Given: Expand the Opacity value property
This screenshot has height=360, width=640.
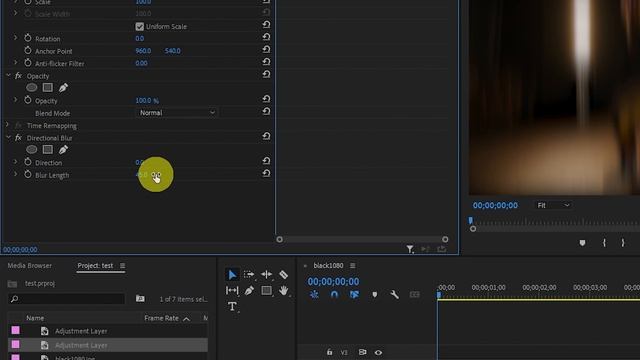Looking at the screenshot, I should pos(16,100).
